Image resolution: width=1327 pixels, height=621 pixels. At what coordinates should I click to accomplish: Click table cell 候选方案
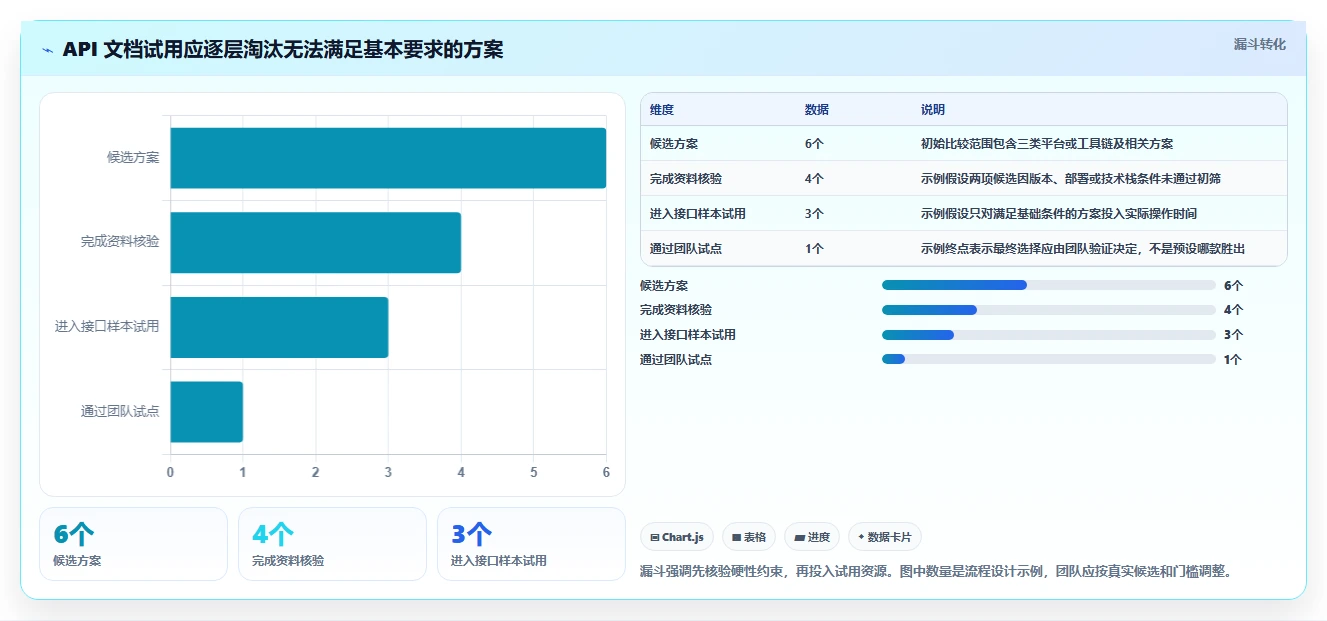click(674, 144)
